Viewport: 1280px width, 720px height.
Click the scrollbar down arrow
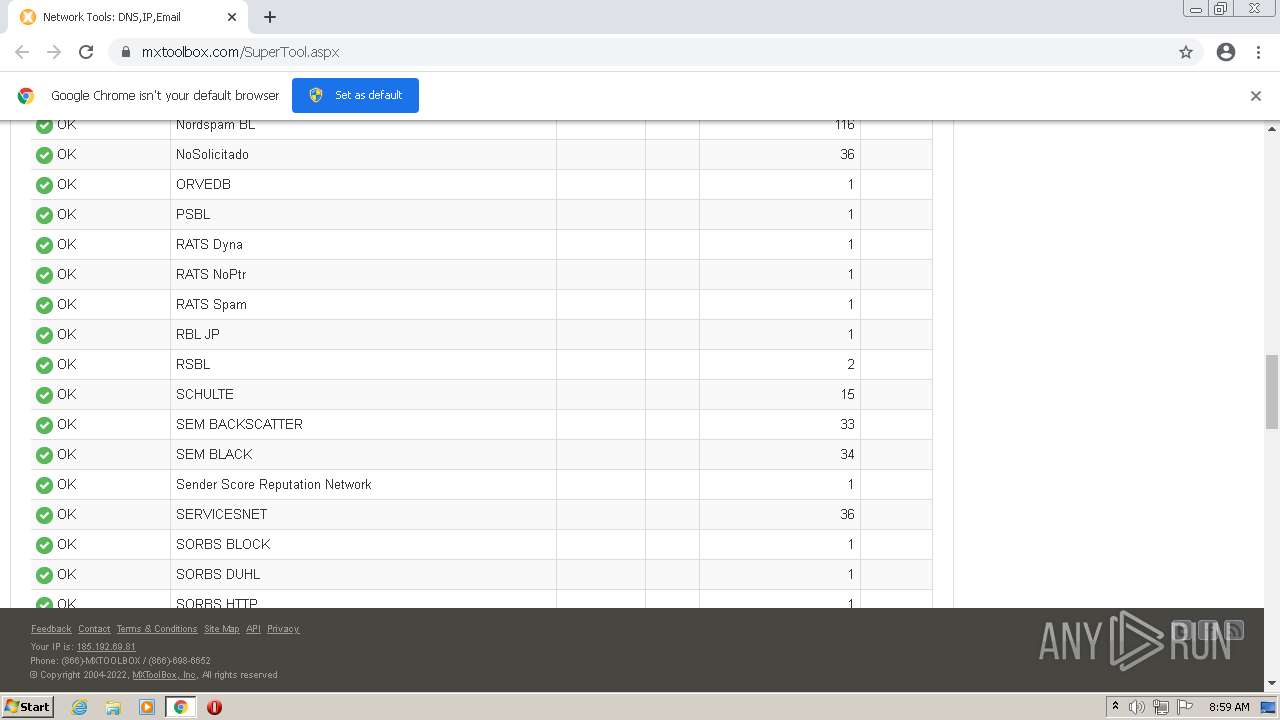[1272, 684]
